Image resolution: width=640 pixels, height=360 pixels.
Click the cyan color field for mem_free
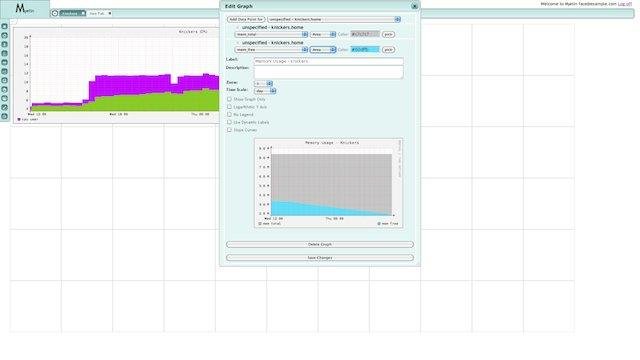click(365, 49)
